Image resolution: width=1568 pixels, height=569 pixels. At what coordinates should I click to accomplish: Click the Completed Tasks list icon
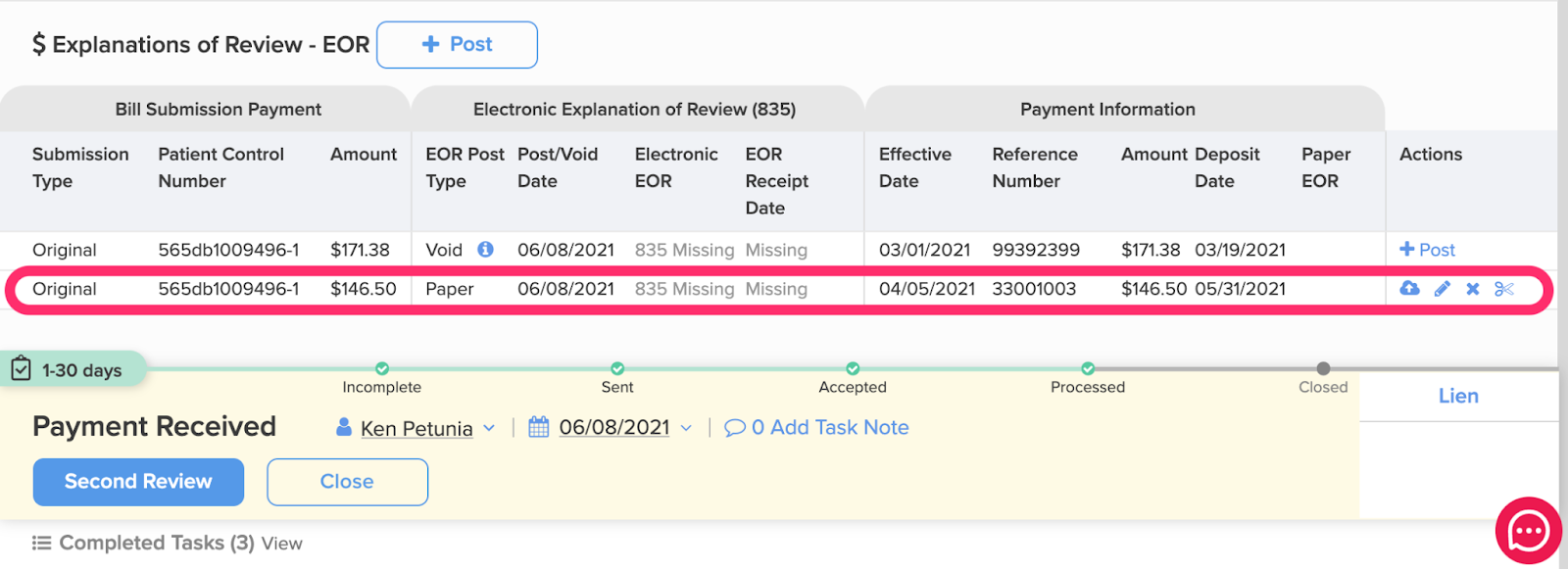coord(41,543)
